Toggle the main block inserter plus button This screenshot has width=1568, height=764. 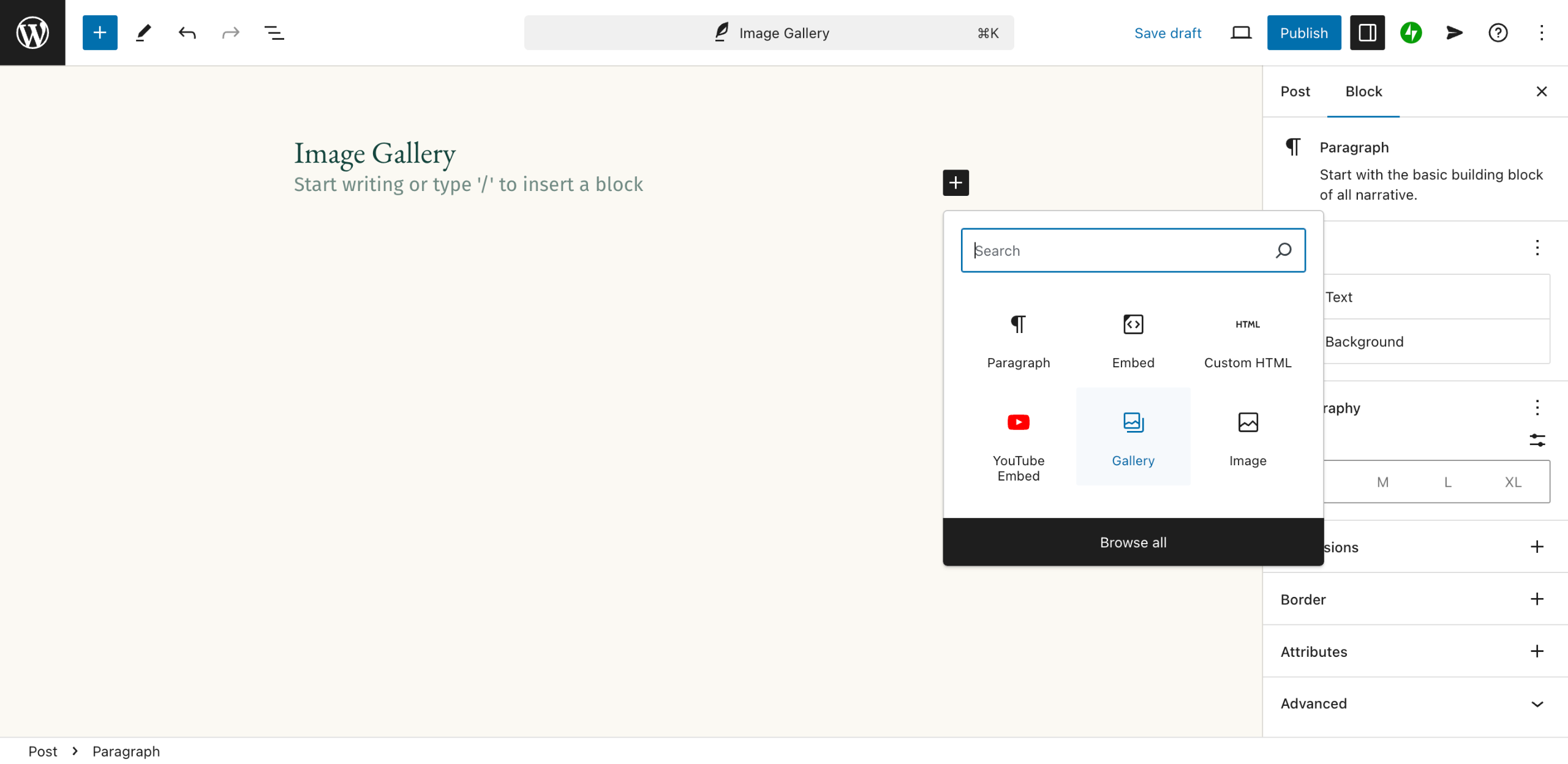(100, 32)
